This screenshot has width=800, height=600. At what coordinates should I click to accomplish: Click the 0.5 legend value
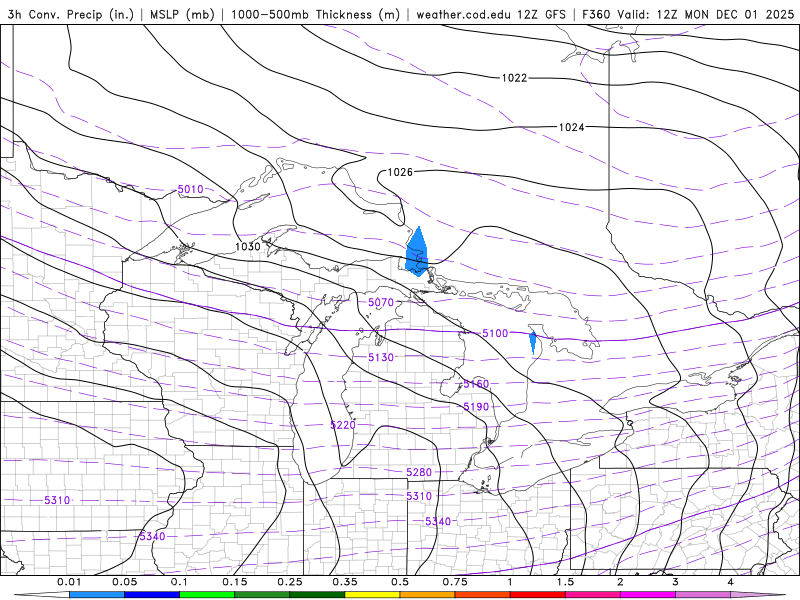click(x=400, y=582)
